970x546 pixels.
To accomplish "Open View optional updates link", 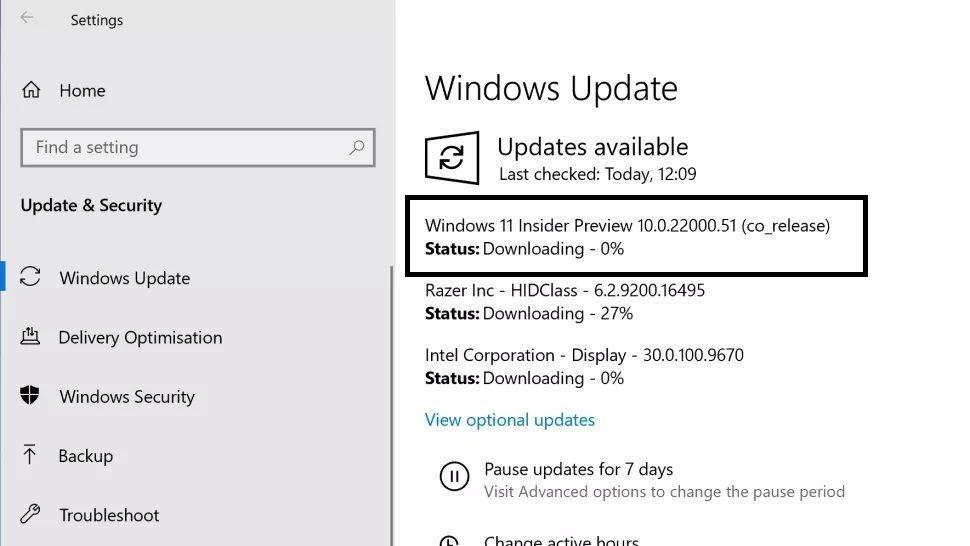I will pos(510,420).
